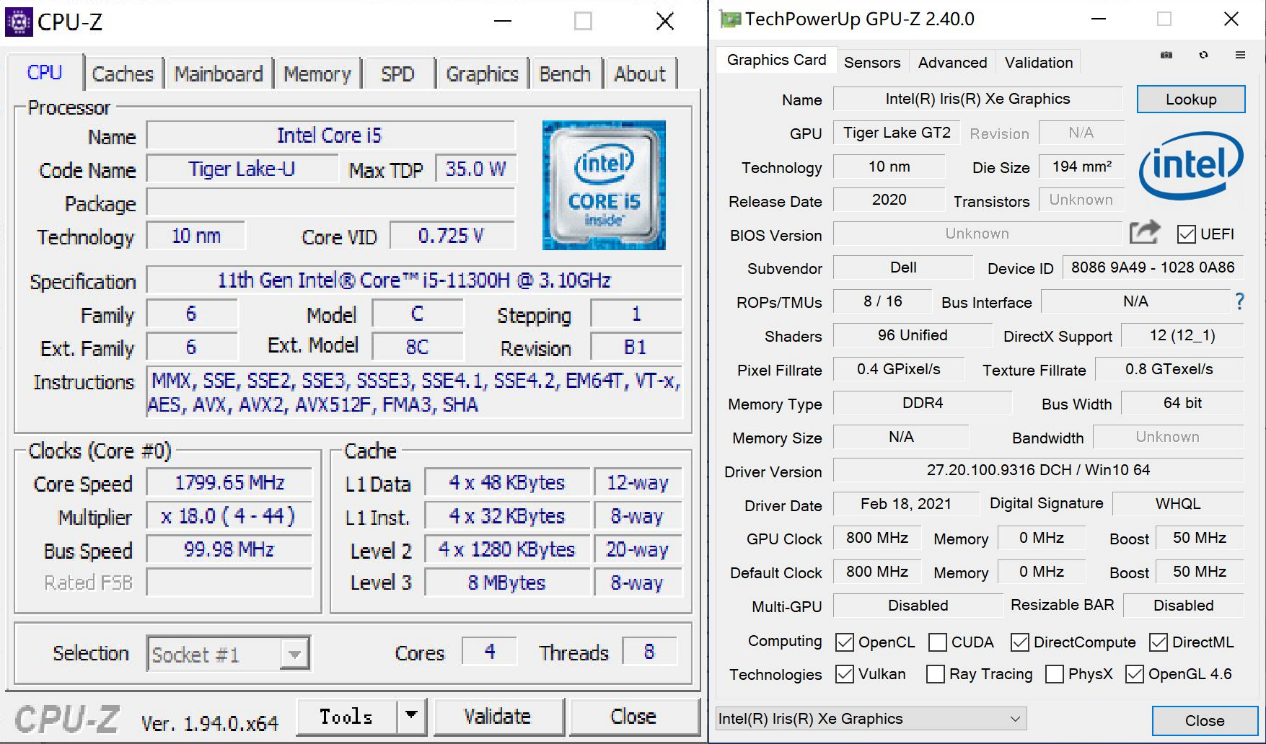Click the Specification i5-11300H text

pos(414,280)
